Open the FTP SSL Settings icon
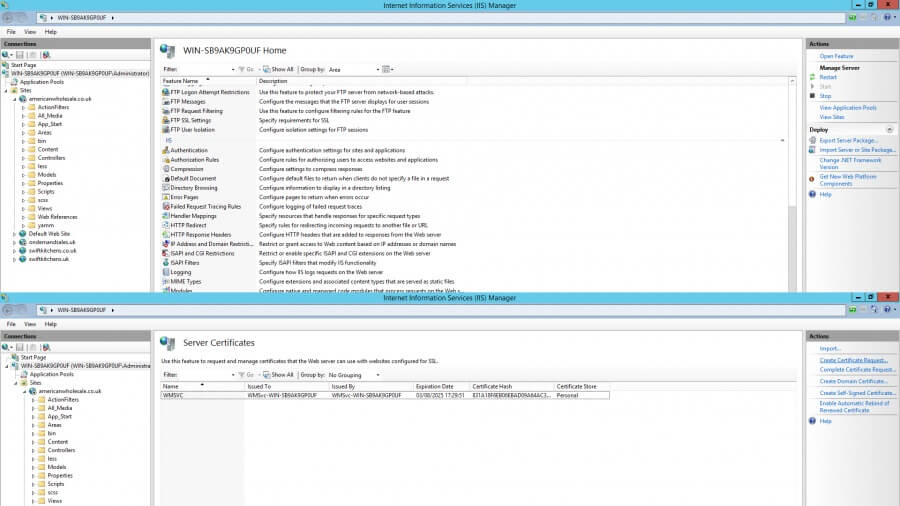900x506 pixels. (166, 120)
